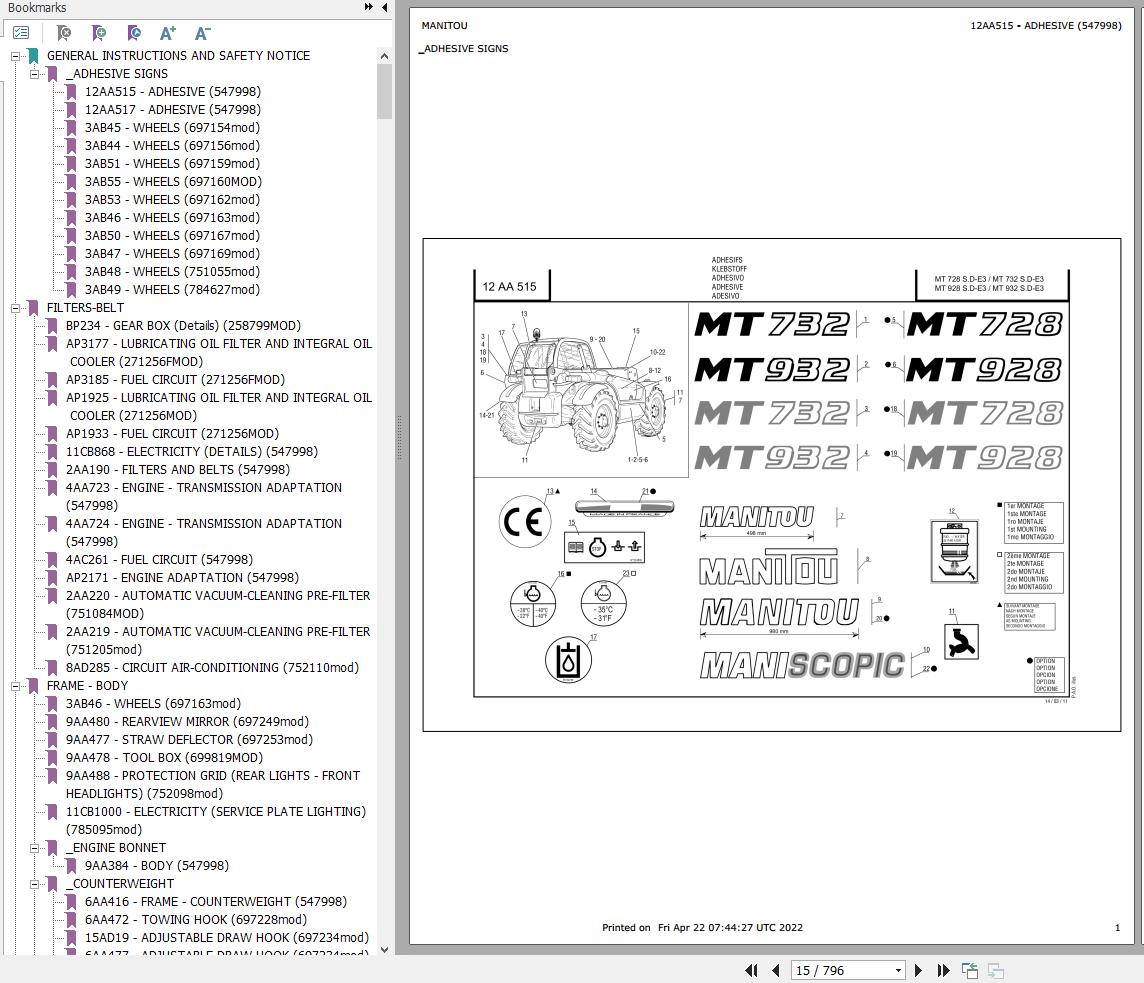Viewport: 1144px width, 983px height.
Task: Open the page number dropdown
Action: click(897, 970)
